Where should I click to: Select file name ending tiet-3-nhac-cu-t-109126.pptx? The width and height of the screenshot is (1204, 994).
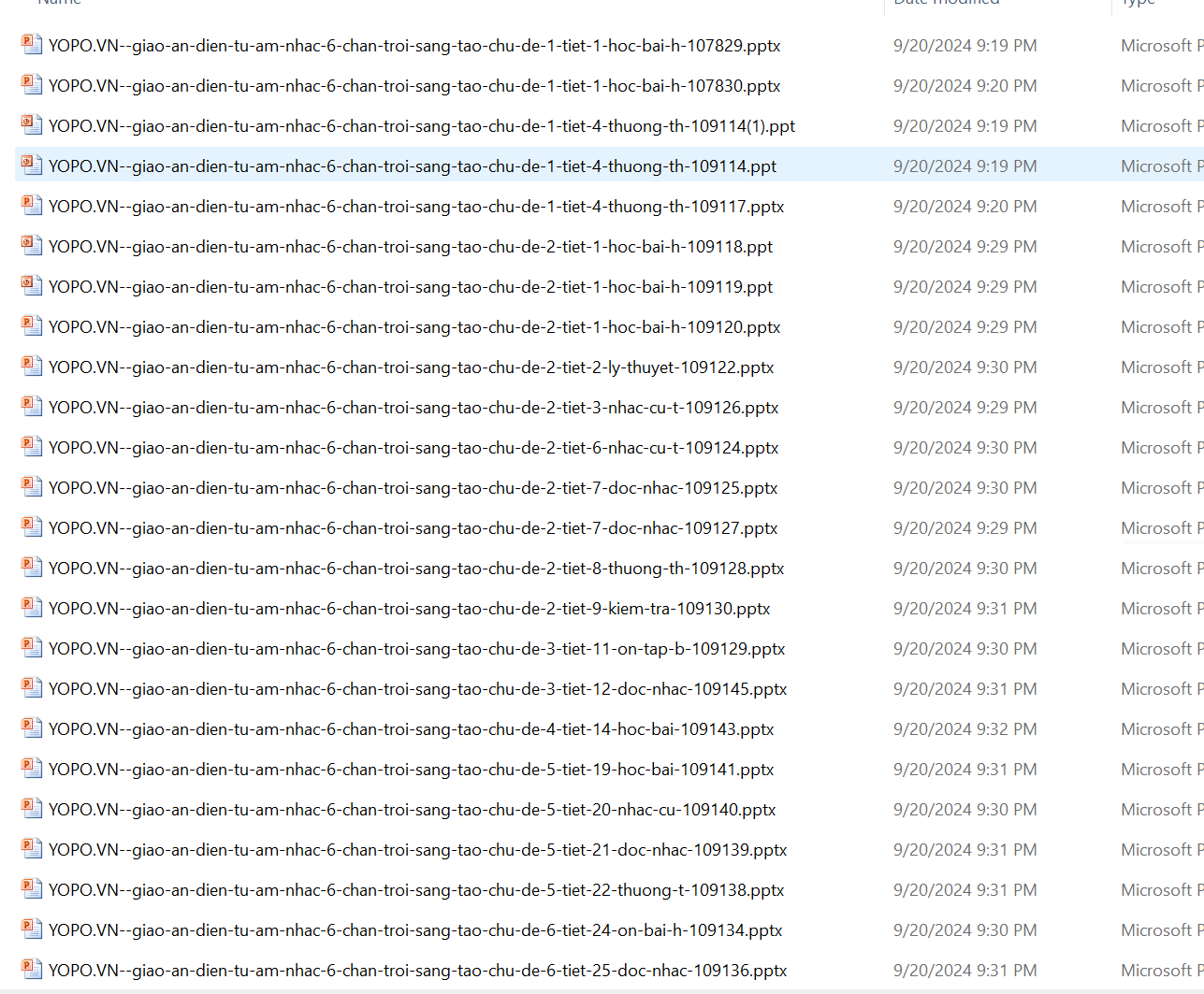point(413,408)
